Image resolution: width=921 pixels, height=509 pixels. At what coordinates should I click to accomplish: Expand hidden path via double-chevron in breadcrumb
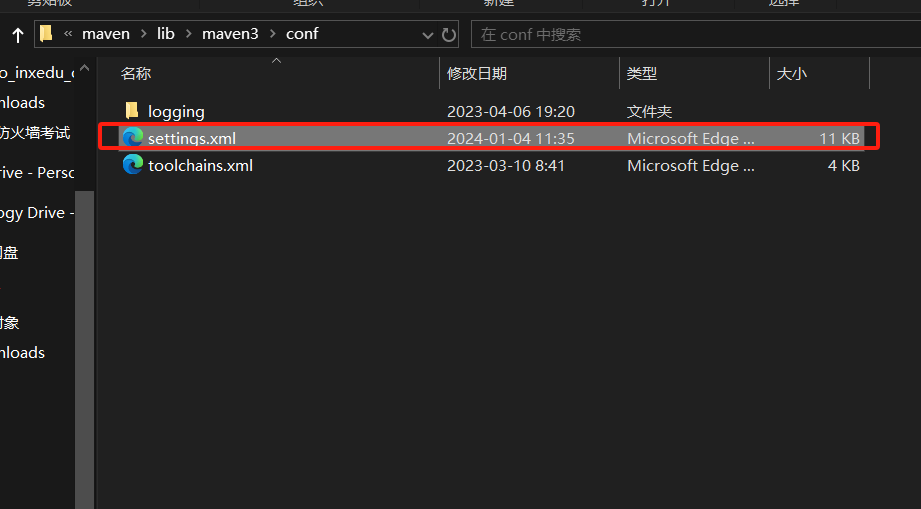[68, 34]
